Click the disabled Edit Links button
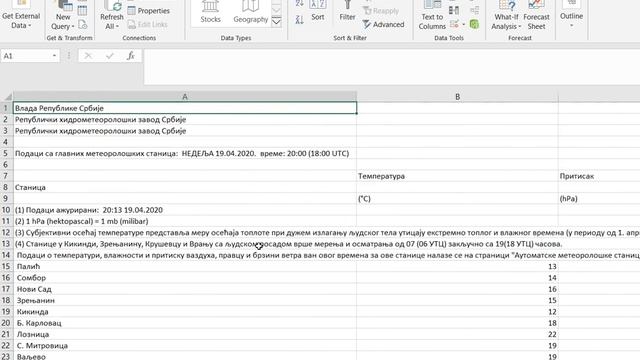The image size is (640, 360). (x=147, y=24)
